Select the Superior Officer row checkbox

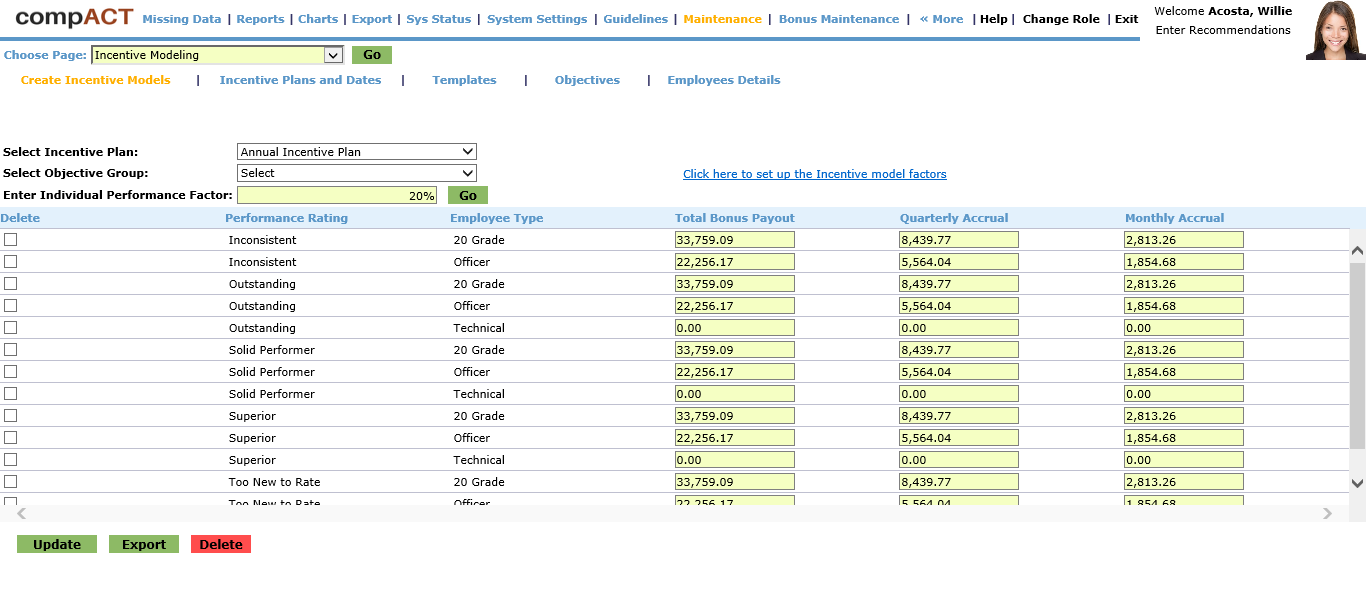11,438
